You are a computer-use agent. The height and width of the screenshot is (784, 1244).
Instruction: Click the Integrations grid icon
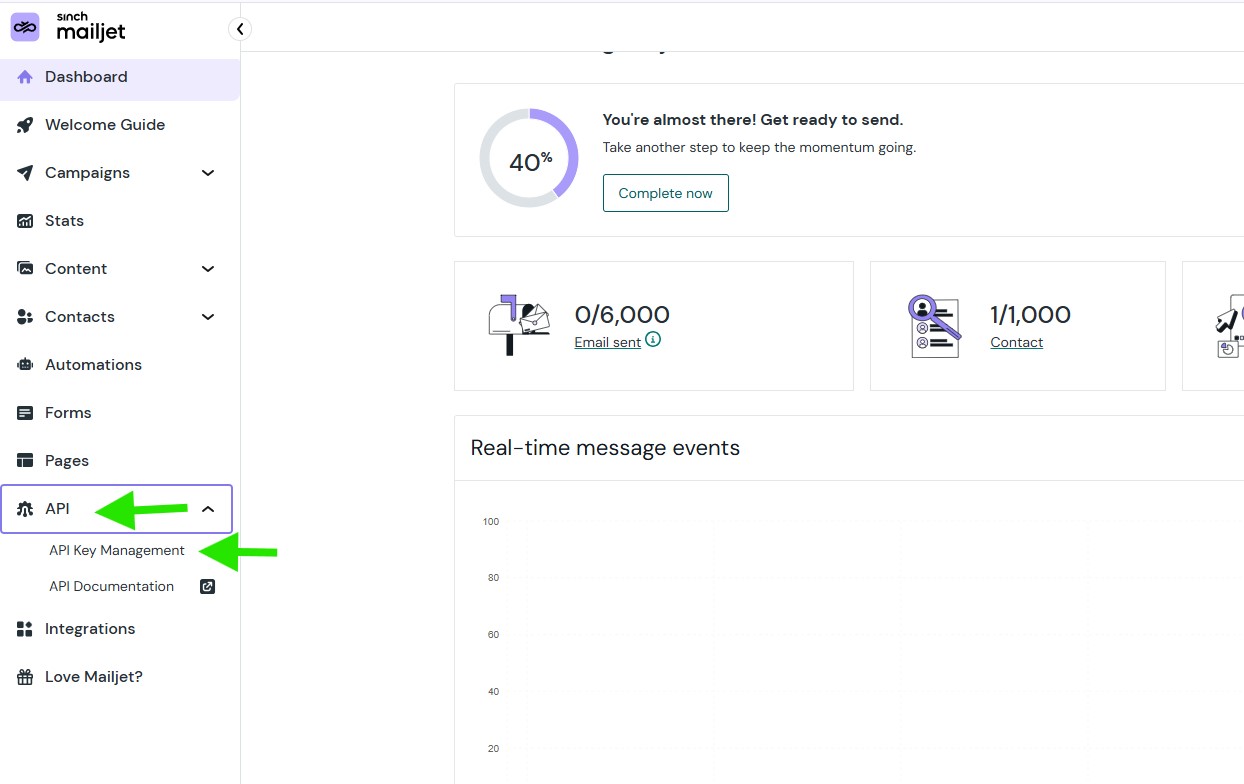click(x=25, y=629)
